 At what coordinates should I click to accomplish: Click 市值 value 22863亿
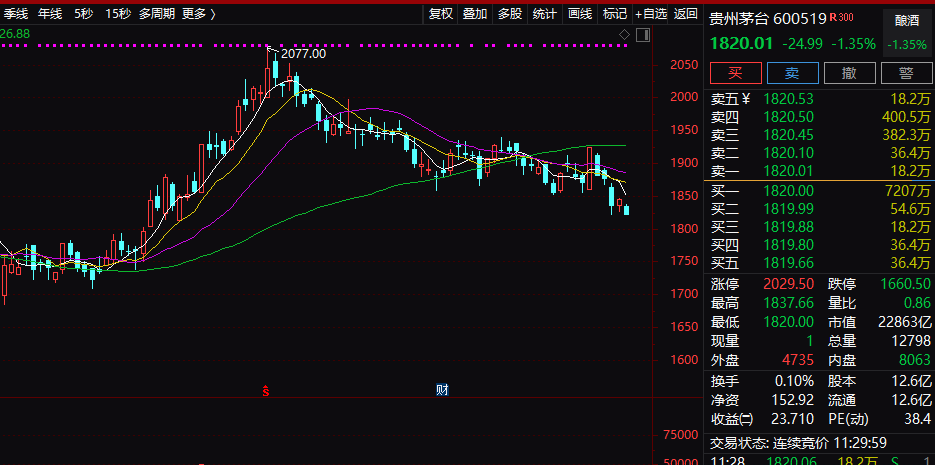coord(904,323)
